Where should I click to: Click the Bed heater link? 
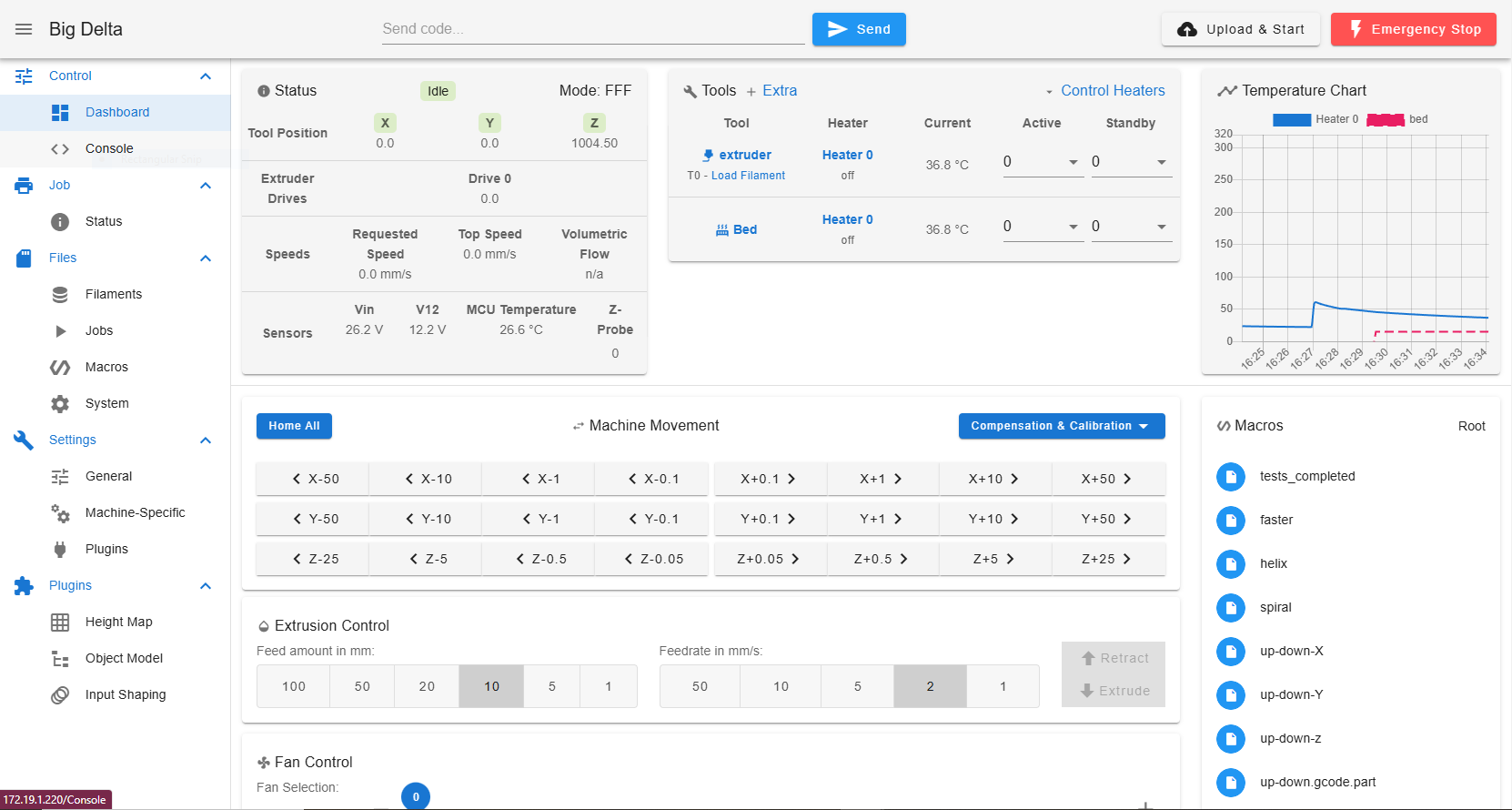[736, 229]
